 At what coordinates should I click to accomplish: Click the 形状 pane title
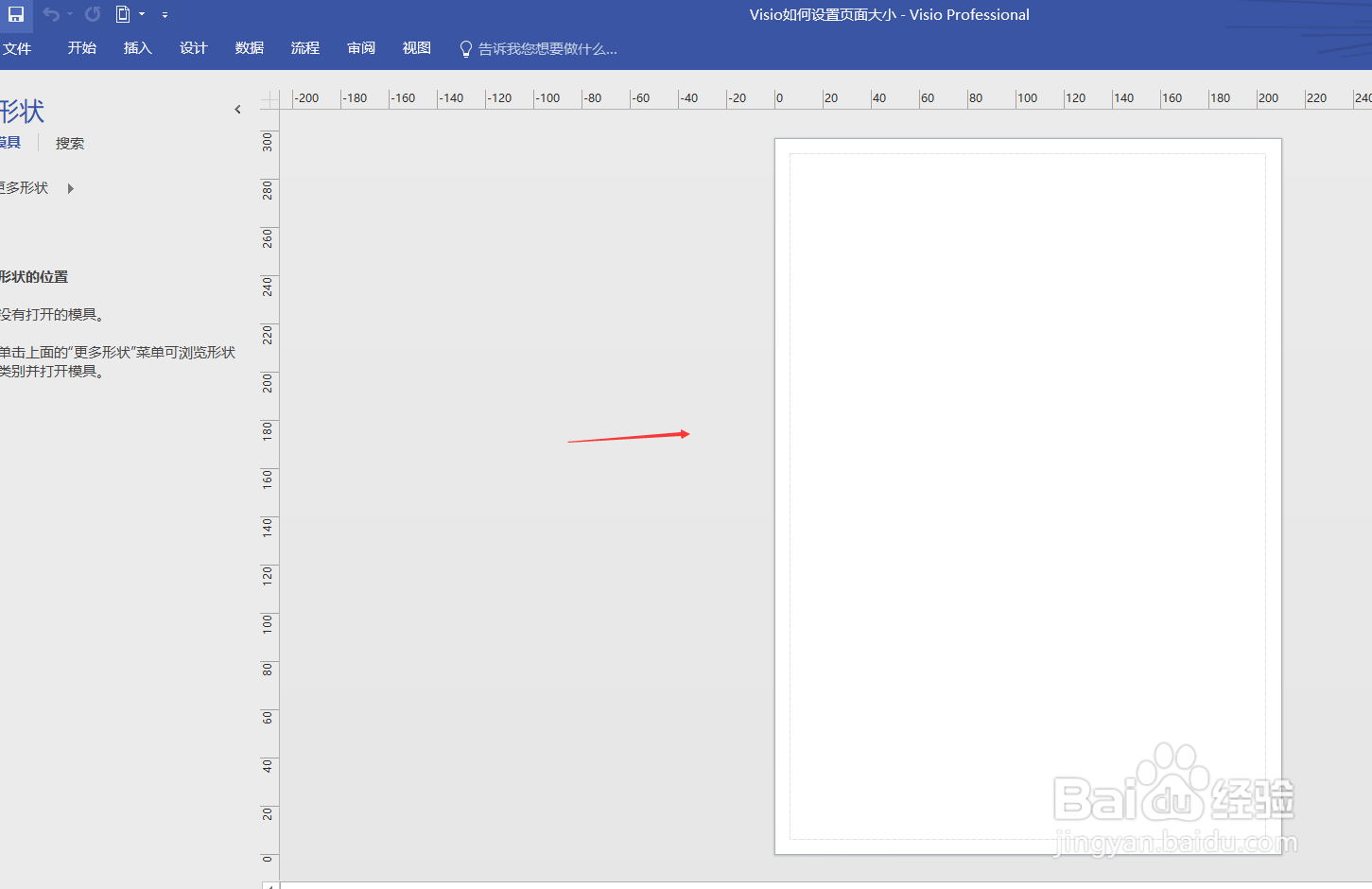click(22, 112)
